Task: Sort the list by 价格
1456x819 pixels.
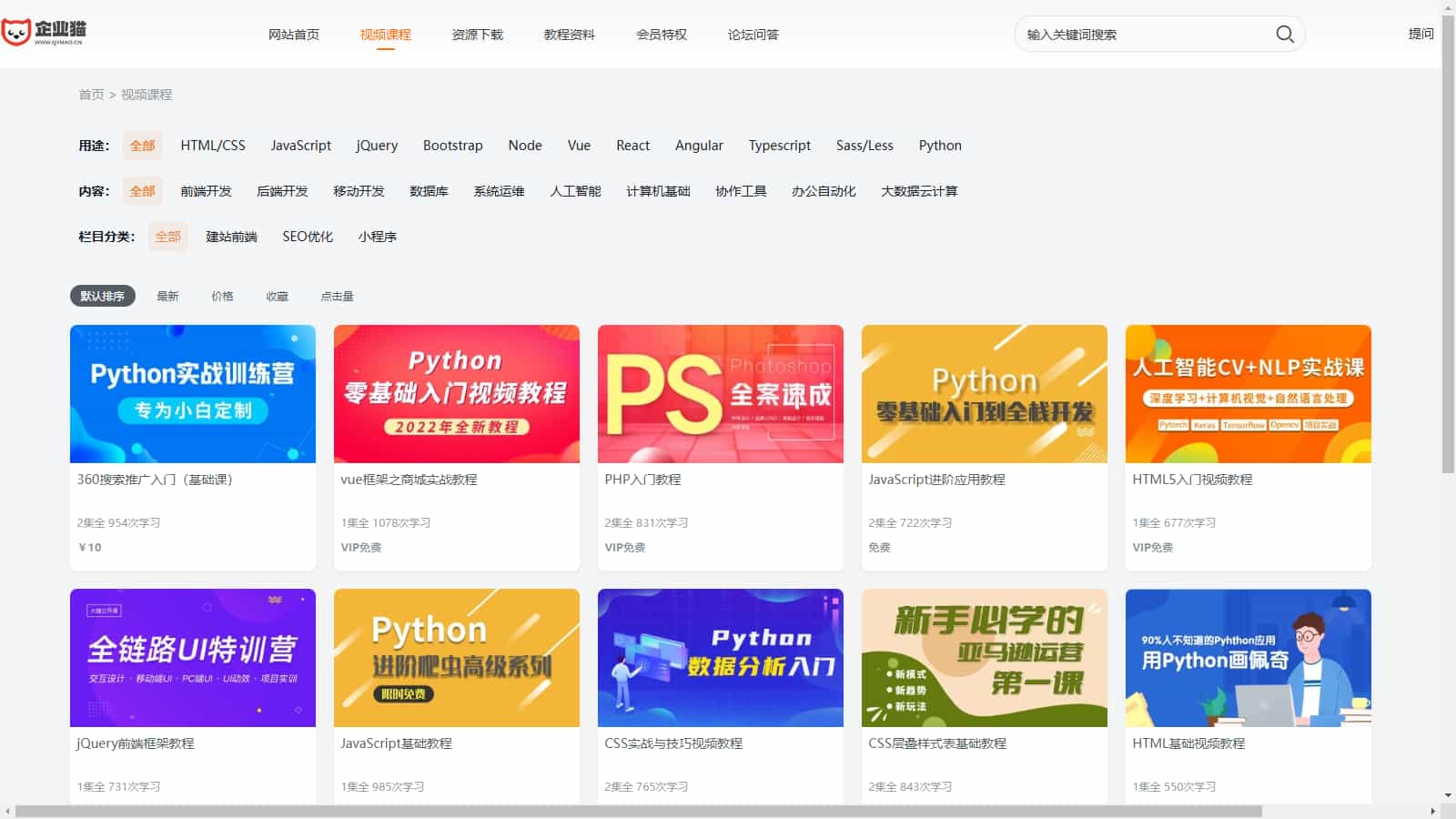Action: [222, 297]
